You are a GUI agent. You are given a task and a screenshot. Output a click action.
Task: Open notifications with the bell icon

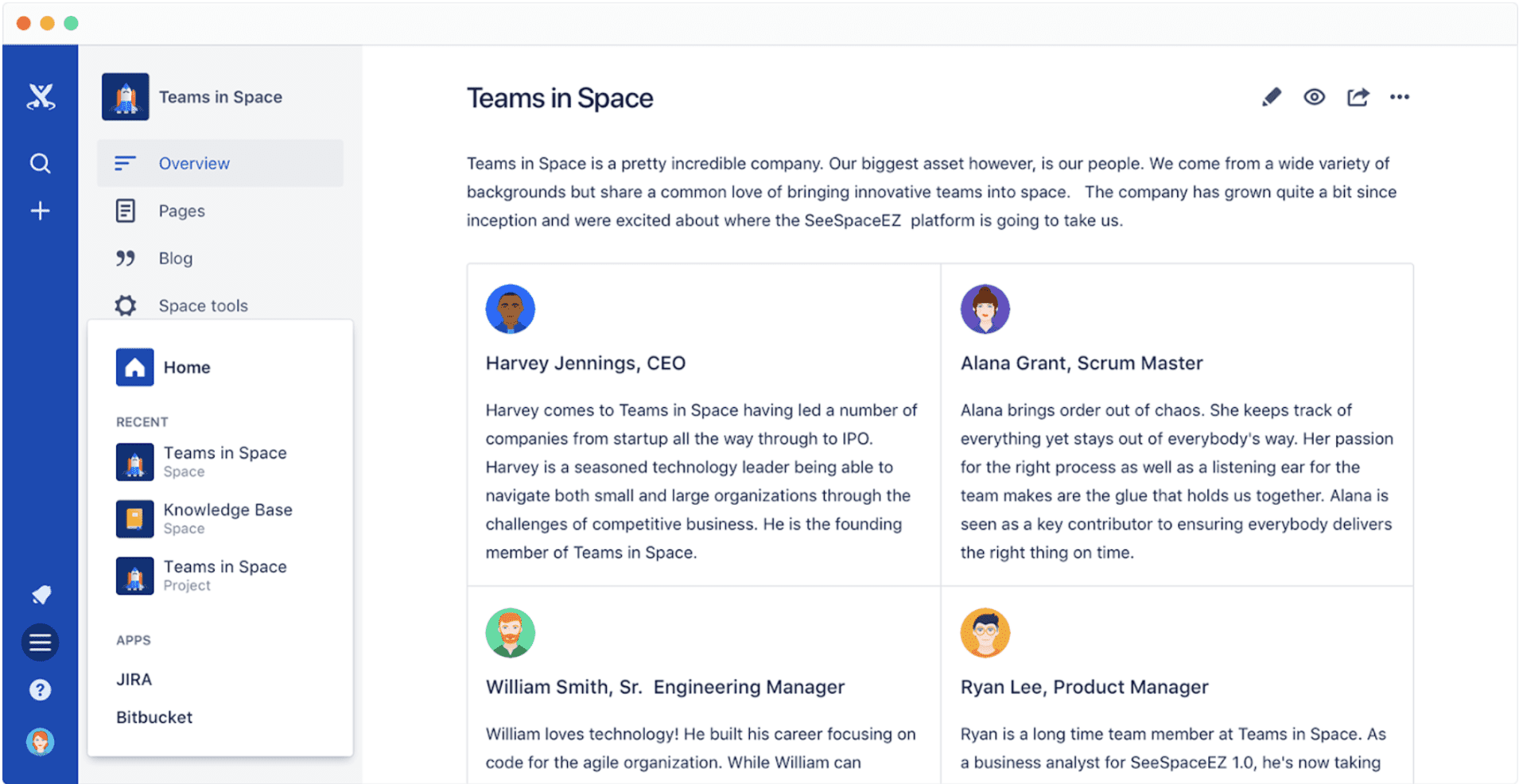click(40, 594)
